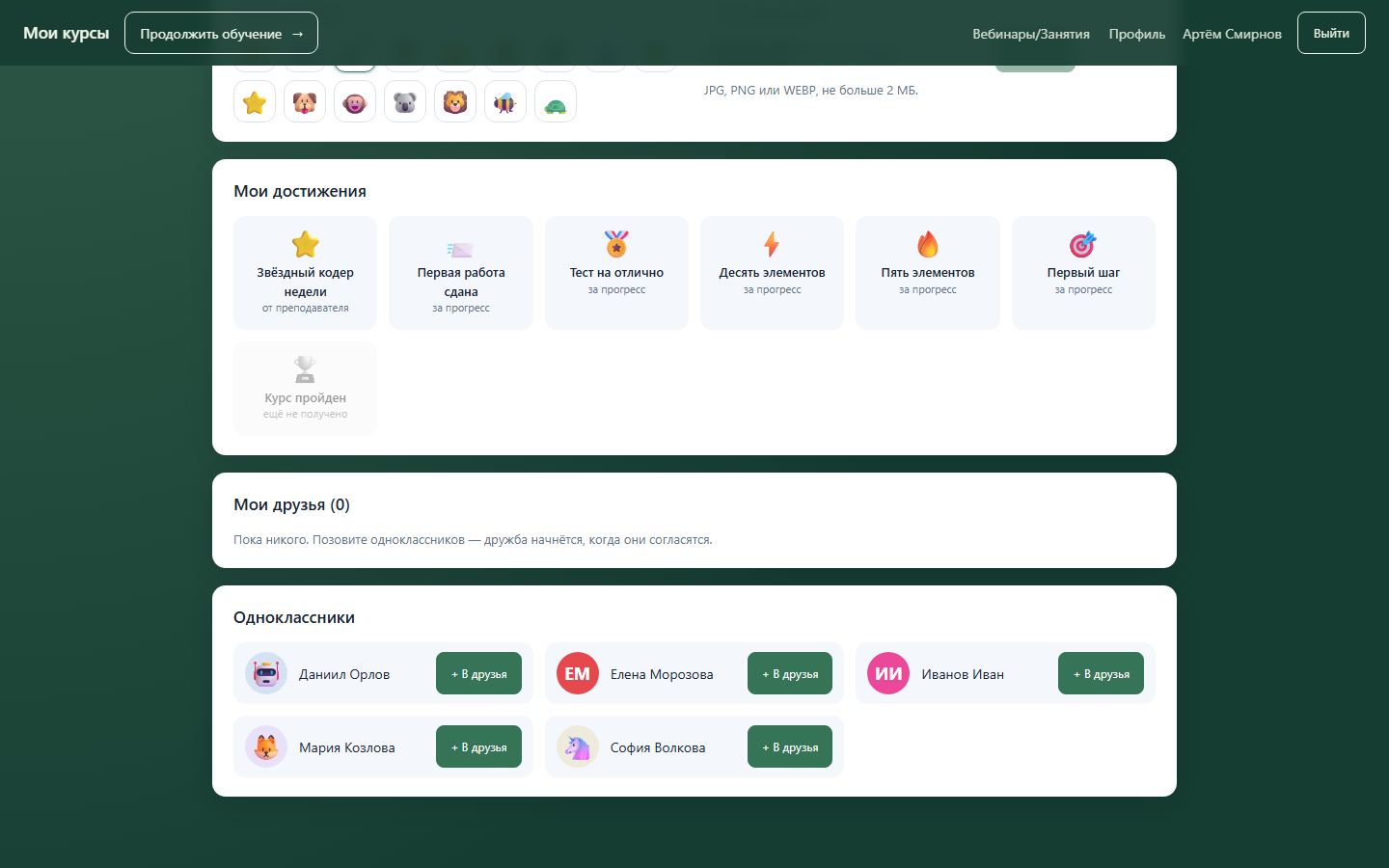This screenshot has height=868, width=1389.
Task: Add Елена Морозова to friends
Action: tap(790, 673)
